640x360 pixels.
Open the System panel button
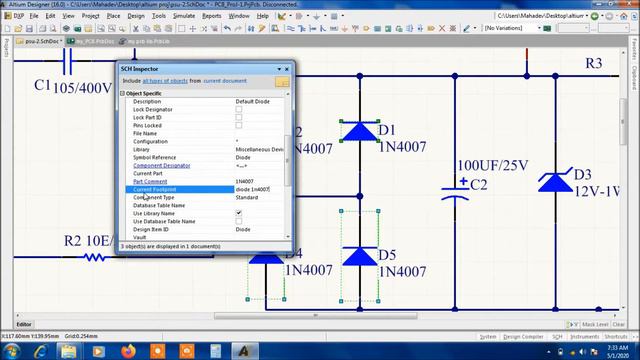(x=488, y=337)
